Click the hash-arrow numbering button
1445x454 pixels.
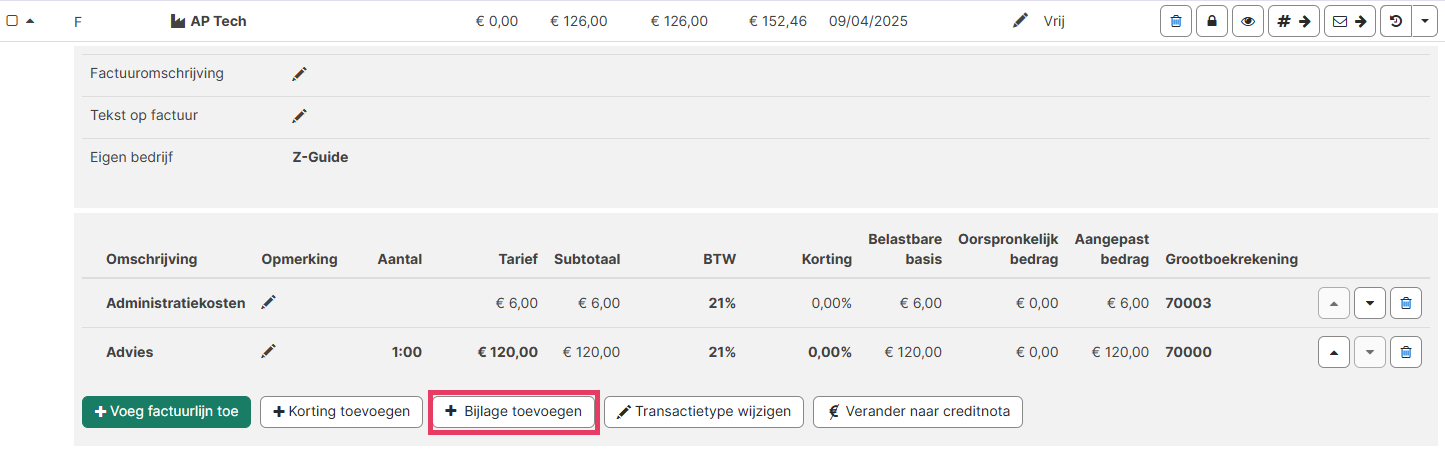1293,21
